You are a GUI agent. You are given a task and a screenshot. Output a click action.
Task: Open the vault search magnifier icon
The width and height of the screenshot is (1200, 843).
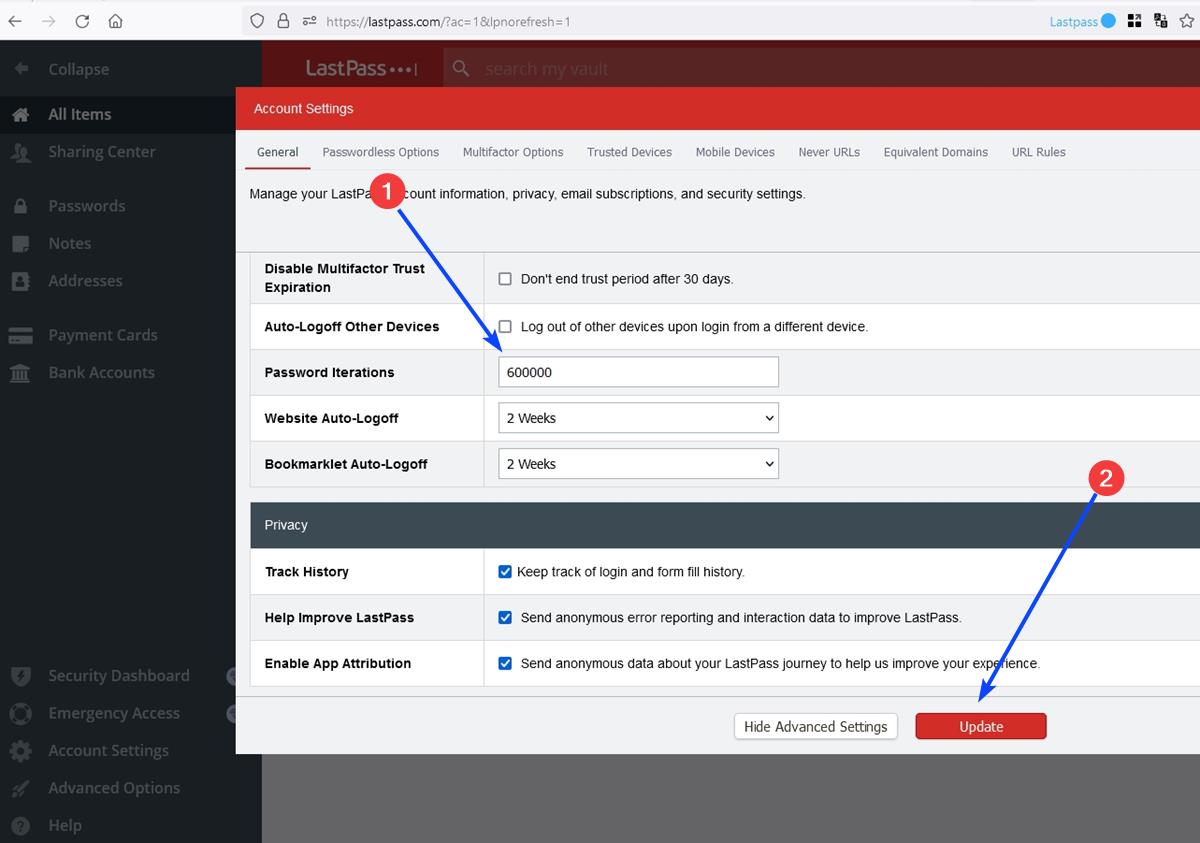tap(460, 69)
